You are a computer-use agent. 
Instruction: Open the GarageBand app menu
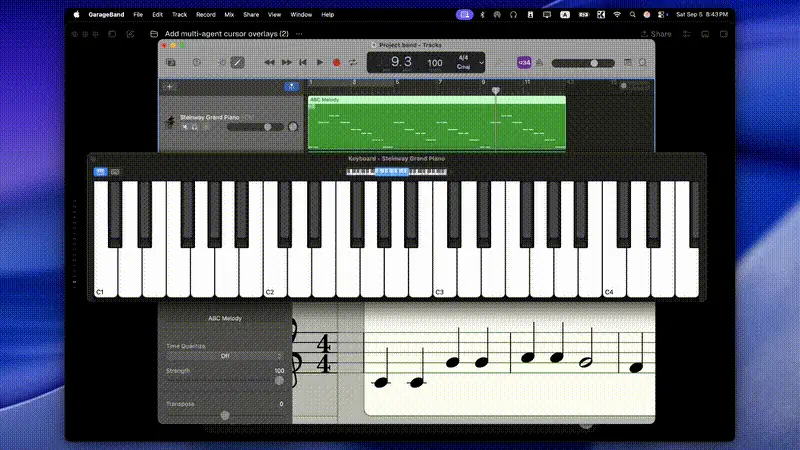(x=106, y=15)
